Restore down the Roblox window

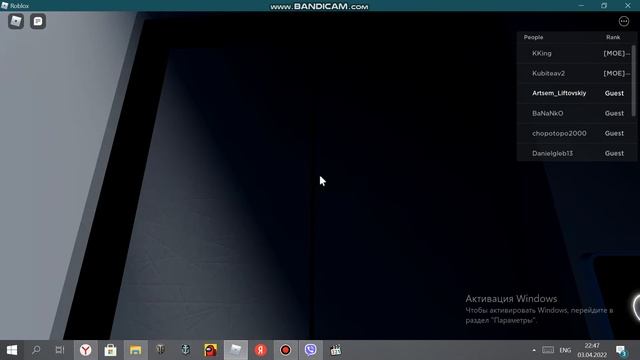(x=604, y=5)
